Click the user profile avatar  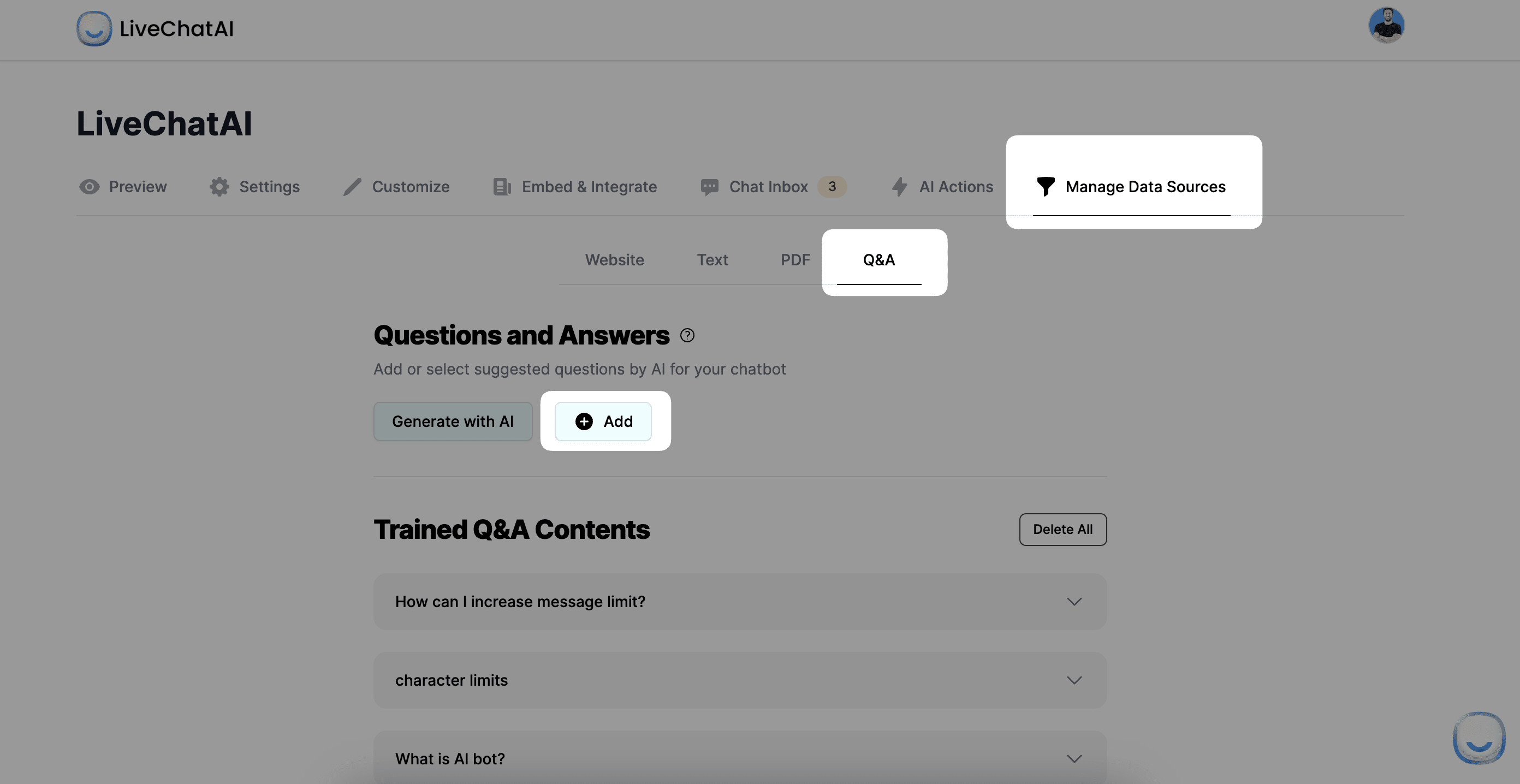click(1385, 24)
